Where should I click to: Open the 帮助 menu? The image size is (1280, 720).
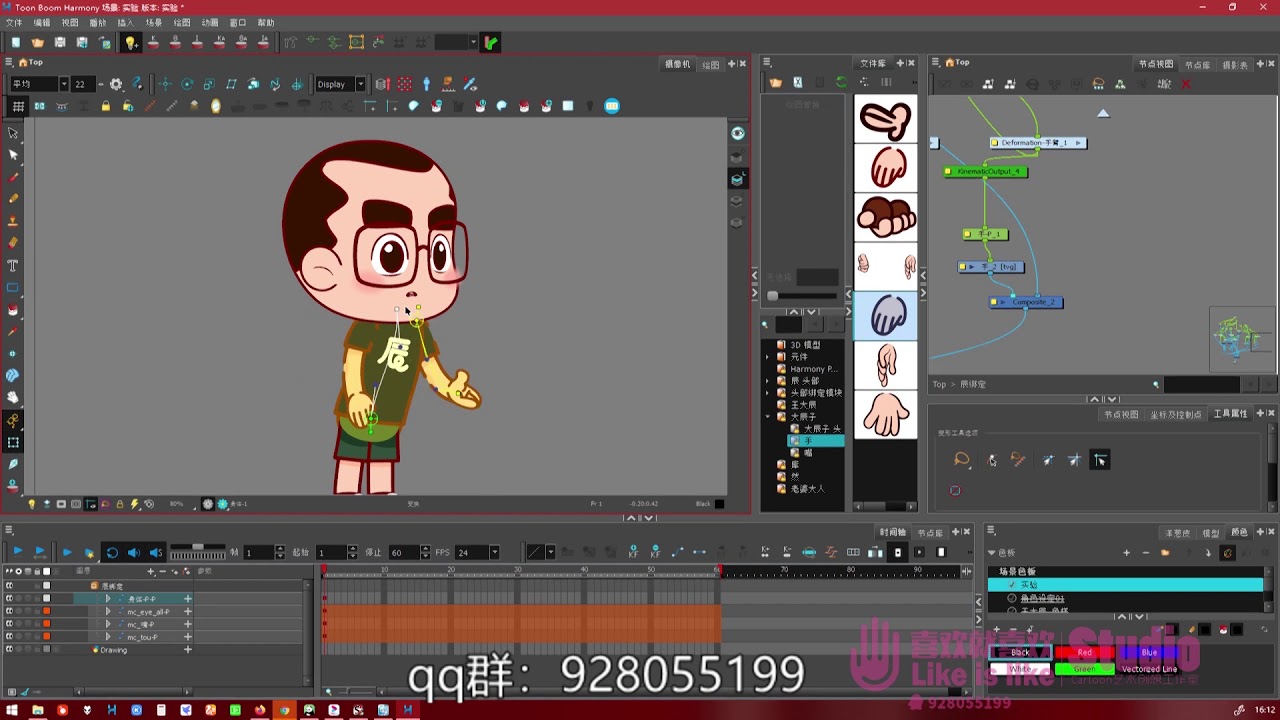tap(266, 22)
